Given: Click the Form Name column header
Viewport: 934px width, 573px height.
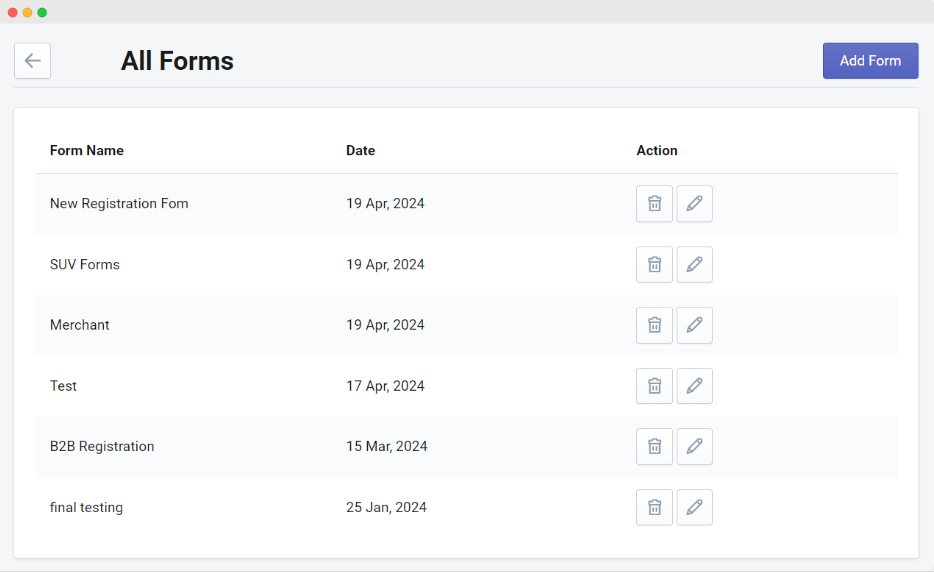Looking at the screenshot, I should (87, 151).
